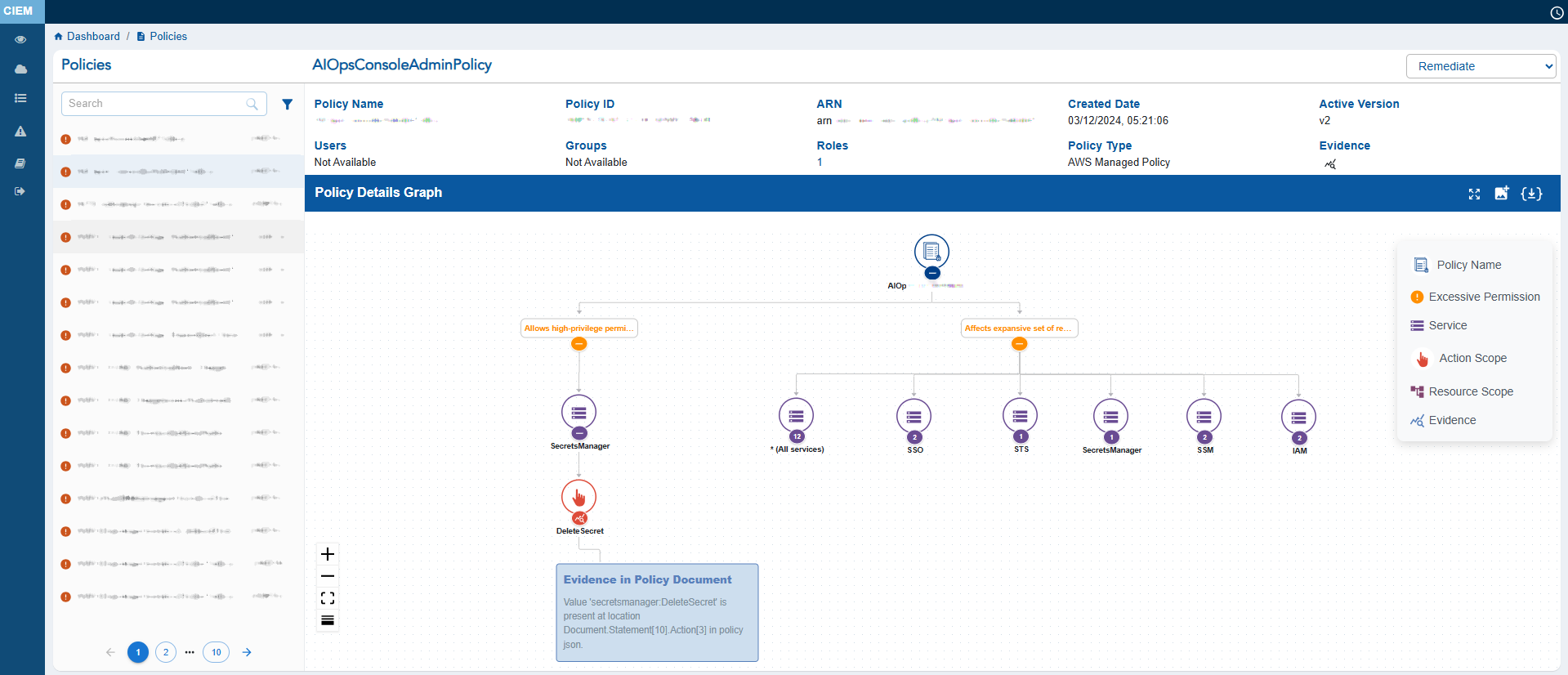
Task: Select the DeleteSecret action node
Action: (x=579, y=497)
